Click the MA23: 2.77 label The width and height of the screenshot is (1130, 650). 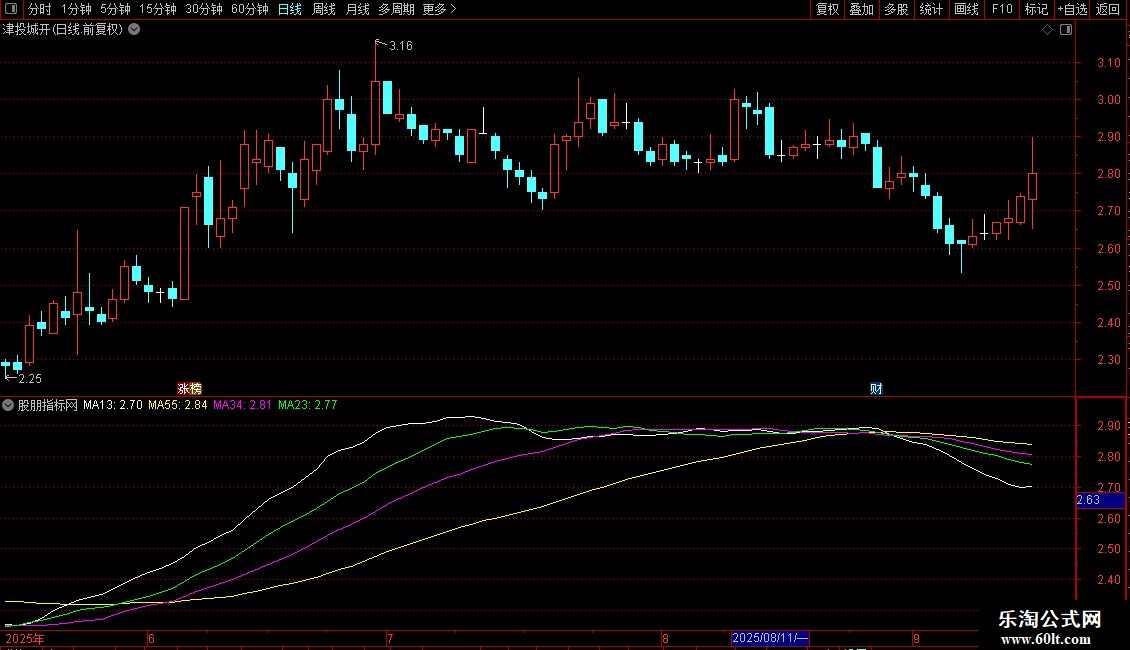pos(308,405)
